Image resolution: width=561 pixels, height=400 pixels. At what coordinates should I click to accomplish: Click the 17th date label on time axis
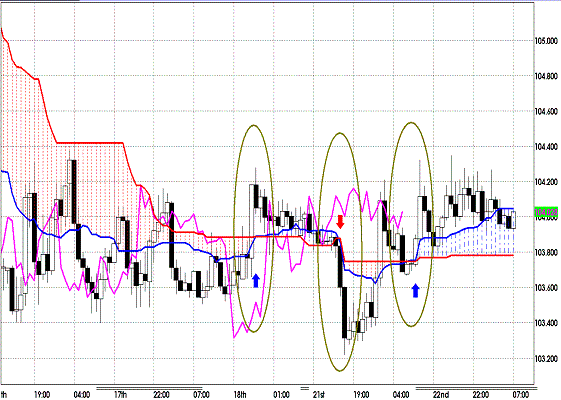(121, 395)
